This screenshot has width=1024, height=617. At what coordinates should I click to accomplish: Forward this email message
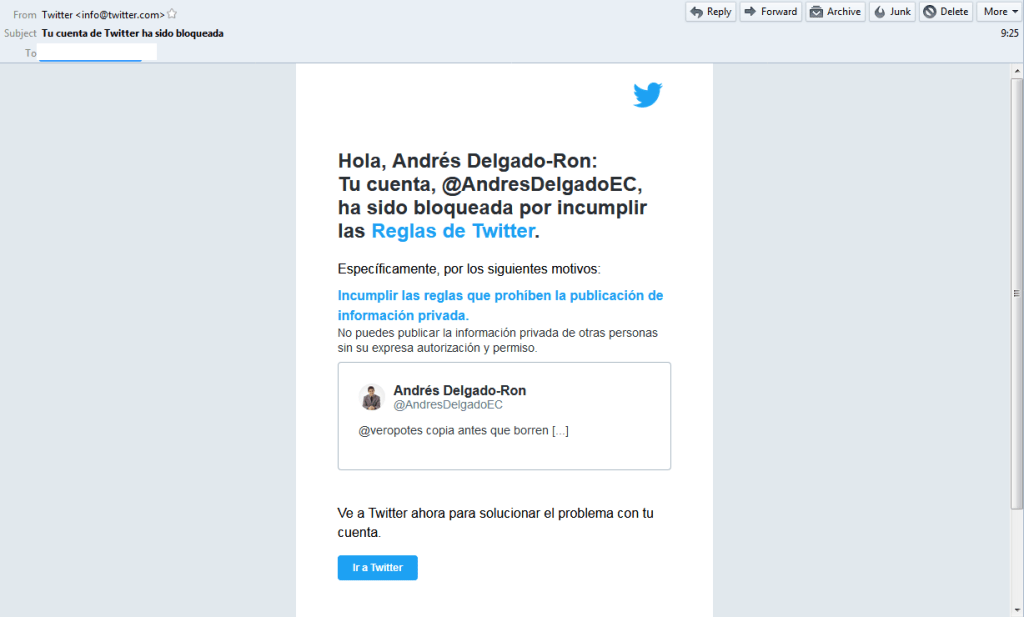[x=770, y=12]
